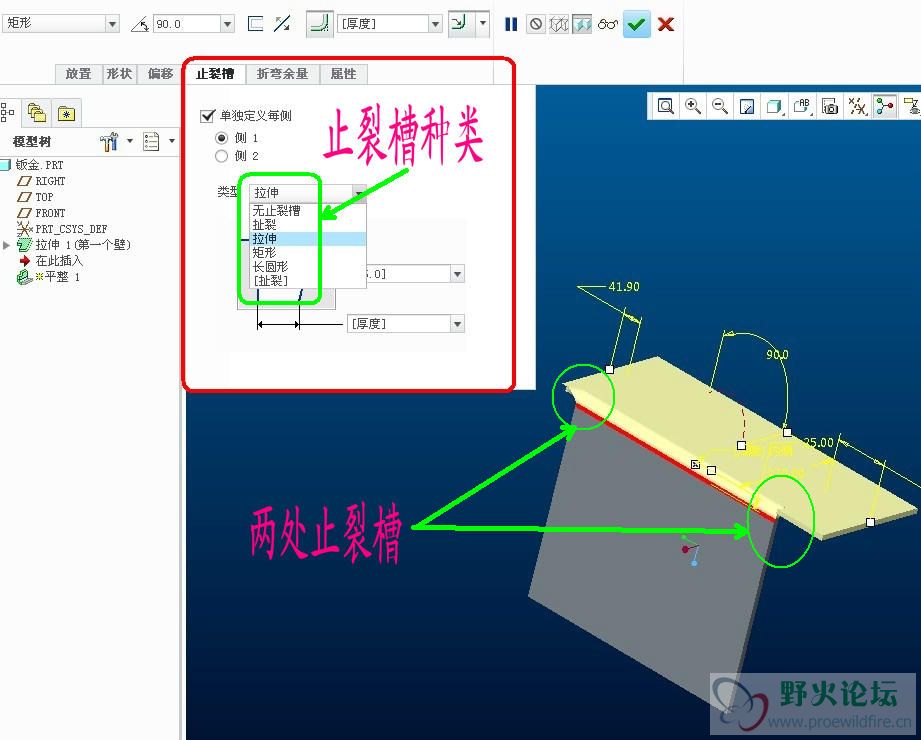Click the radius dimension location icon

pos(460,24)
